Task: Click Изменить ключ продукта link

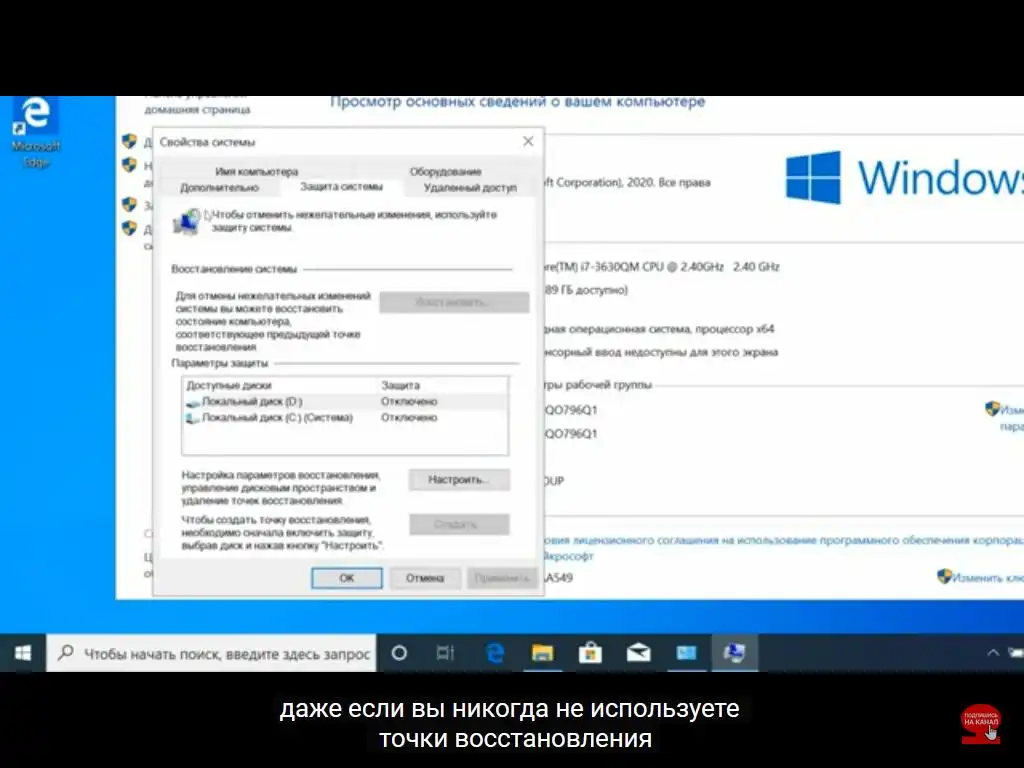Action: point(987,578)
